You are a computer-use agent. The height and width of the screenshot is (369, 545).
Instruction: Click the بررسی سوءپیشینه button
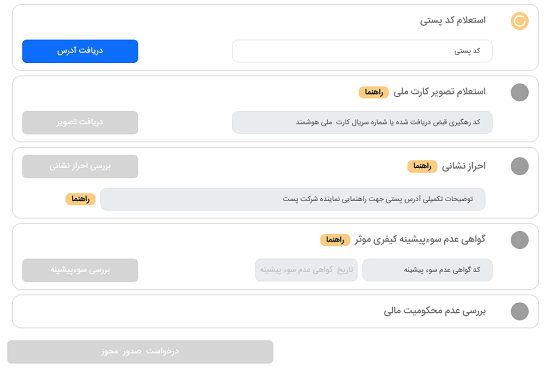pos(80,270)
